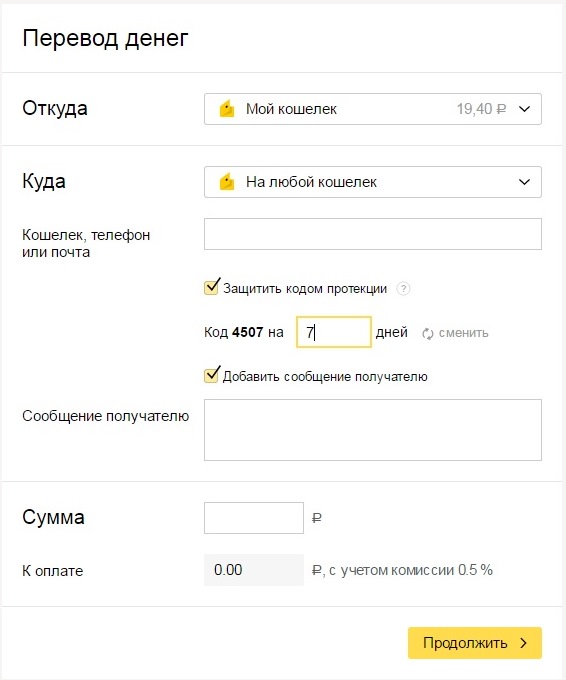Focus the 'Сообщение получателю' text area
This screenshot has height=680, width=566.
point(373,430)
